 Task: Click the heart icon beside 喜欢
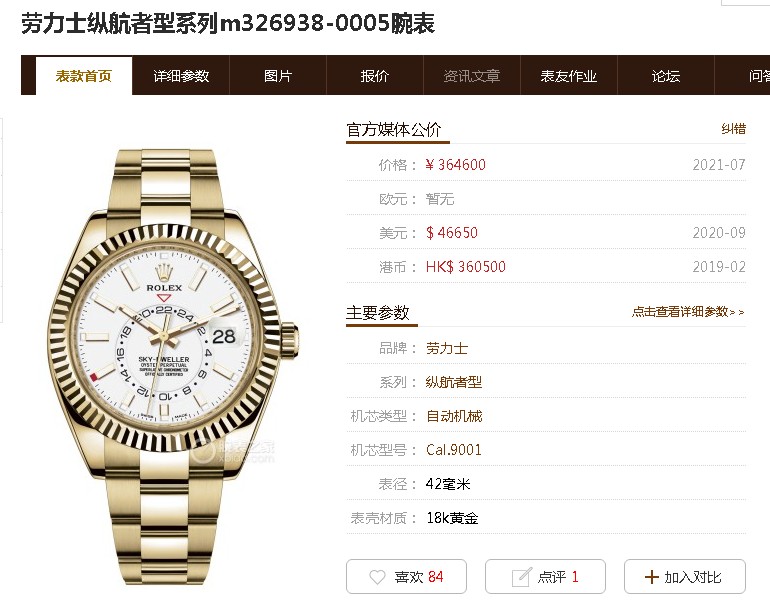click(x=377, y=577)
